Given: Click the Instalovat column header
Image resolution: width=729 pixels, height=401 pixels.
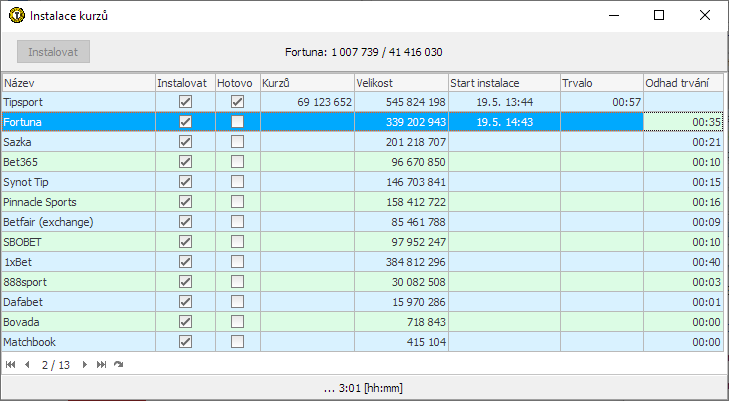Looking at the screenshot, I should pyautogui.click(x=185, y=83).
